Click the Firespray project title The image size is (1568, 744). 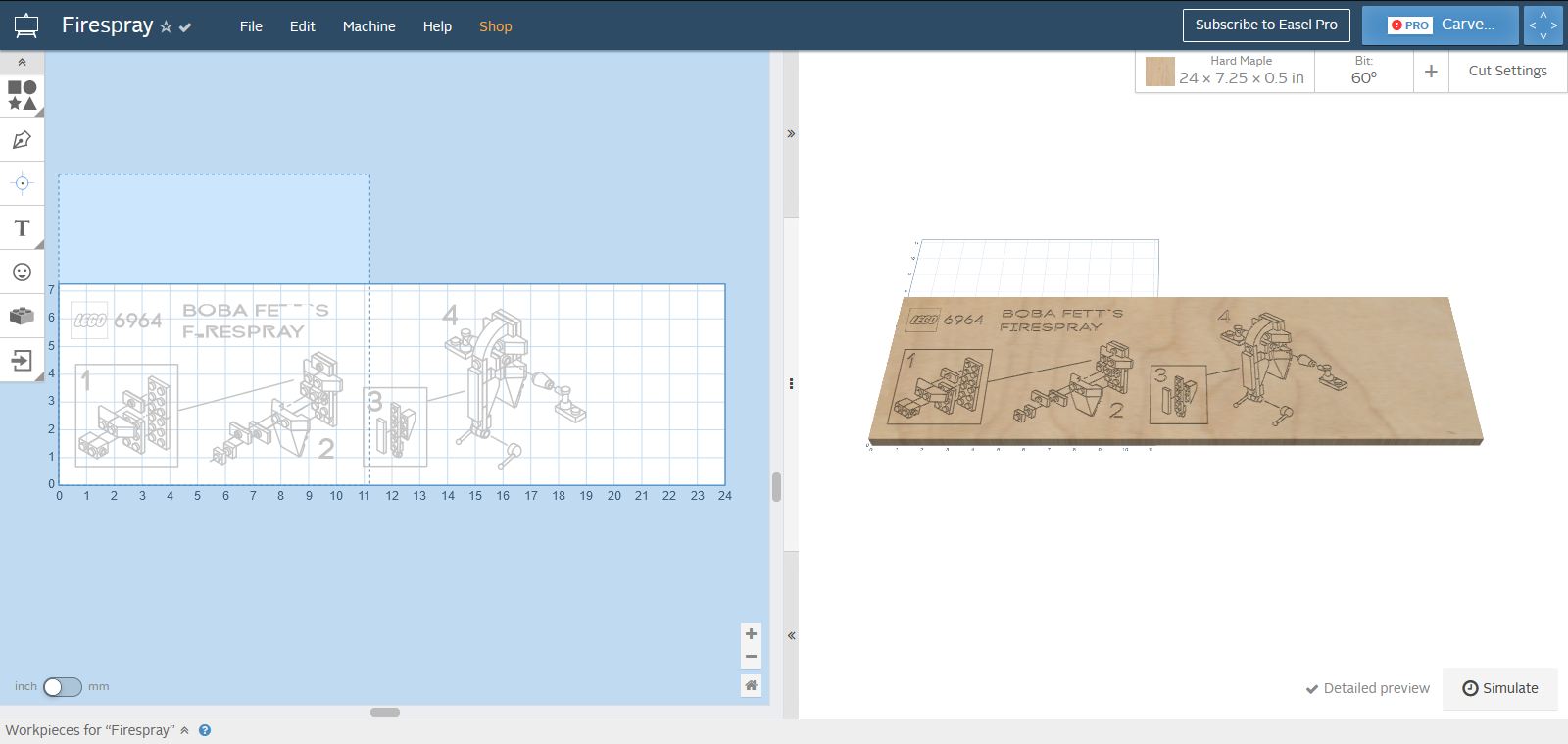click(x=107, y=25)
